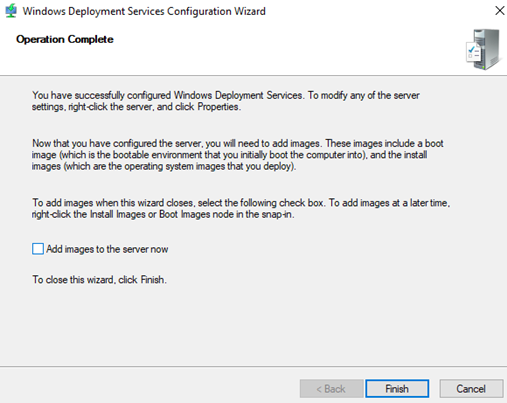Click the wizard window title text
Viewport: 507px width, 403px height.
(x=144, y=11)
